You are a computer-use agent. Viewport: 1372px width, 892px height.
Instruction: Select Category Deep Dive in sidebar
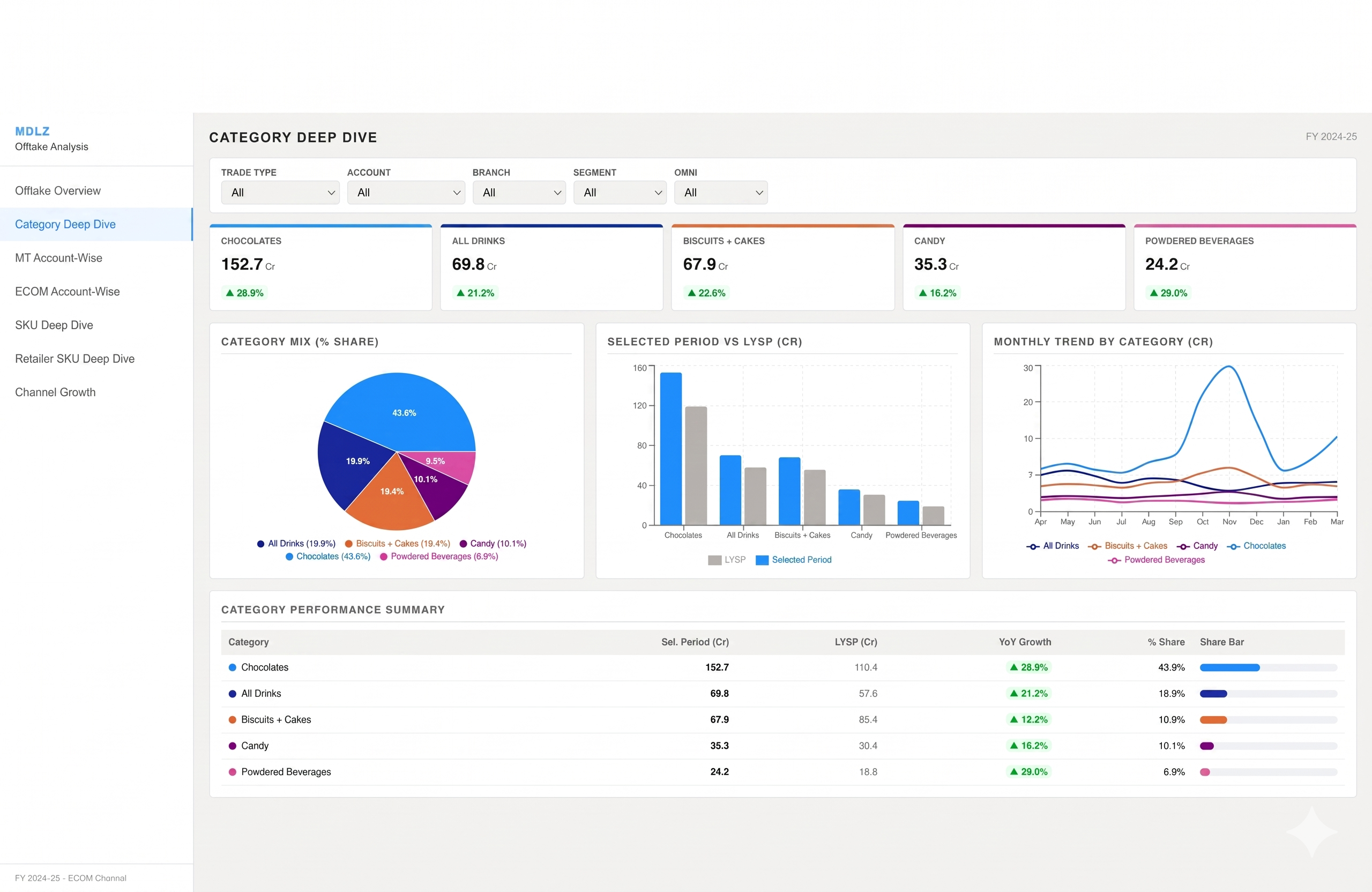click(96, 224)
